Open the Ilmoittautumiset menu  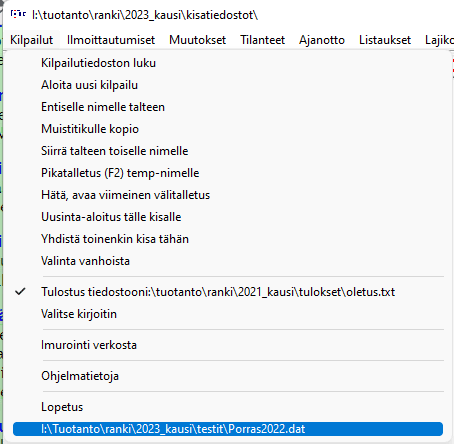pos(111,40)
